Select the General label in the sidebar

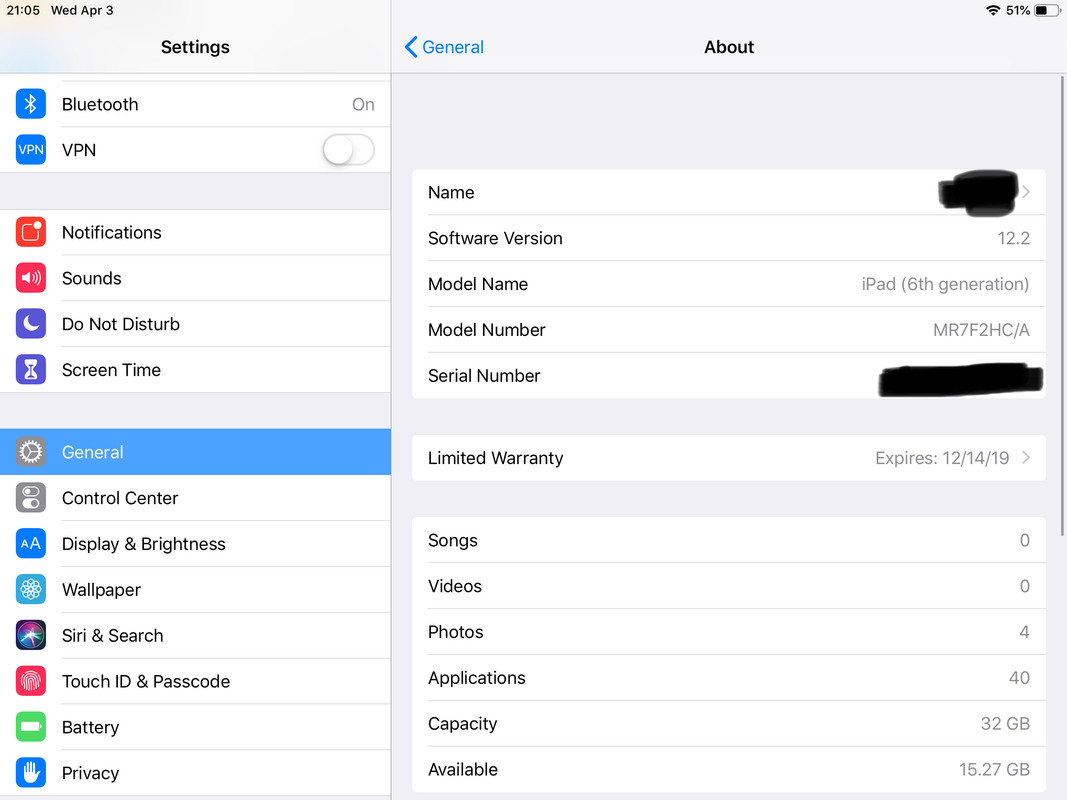[93, 452]
